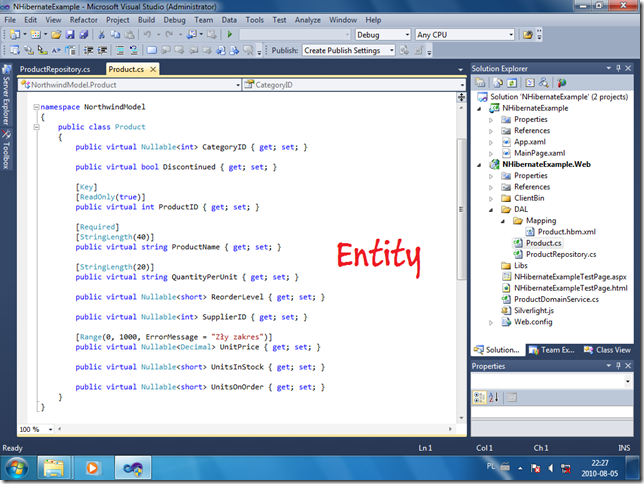Switch to the Class View tab
The image size is (644, 484).
(x=608, y=350)
